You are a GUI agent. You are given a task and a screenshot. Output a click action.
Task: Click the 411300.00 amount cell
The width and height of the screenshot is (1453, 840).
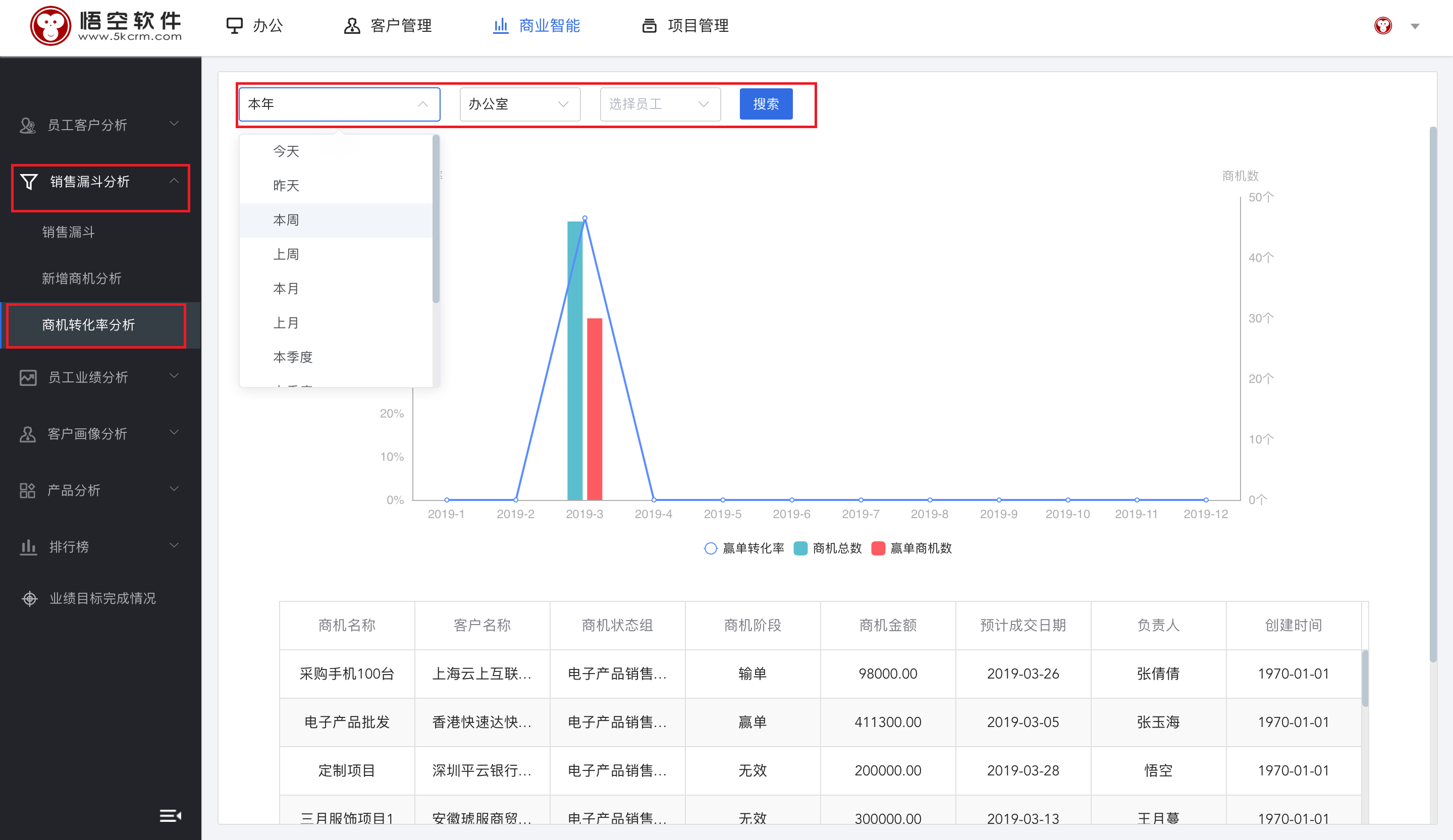tap(888, 722)
